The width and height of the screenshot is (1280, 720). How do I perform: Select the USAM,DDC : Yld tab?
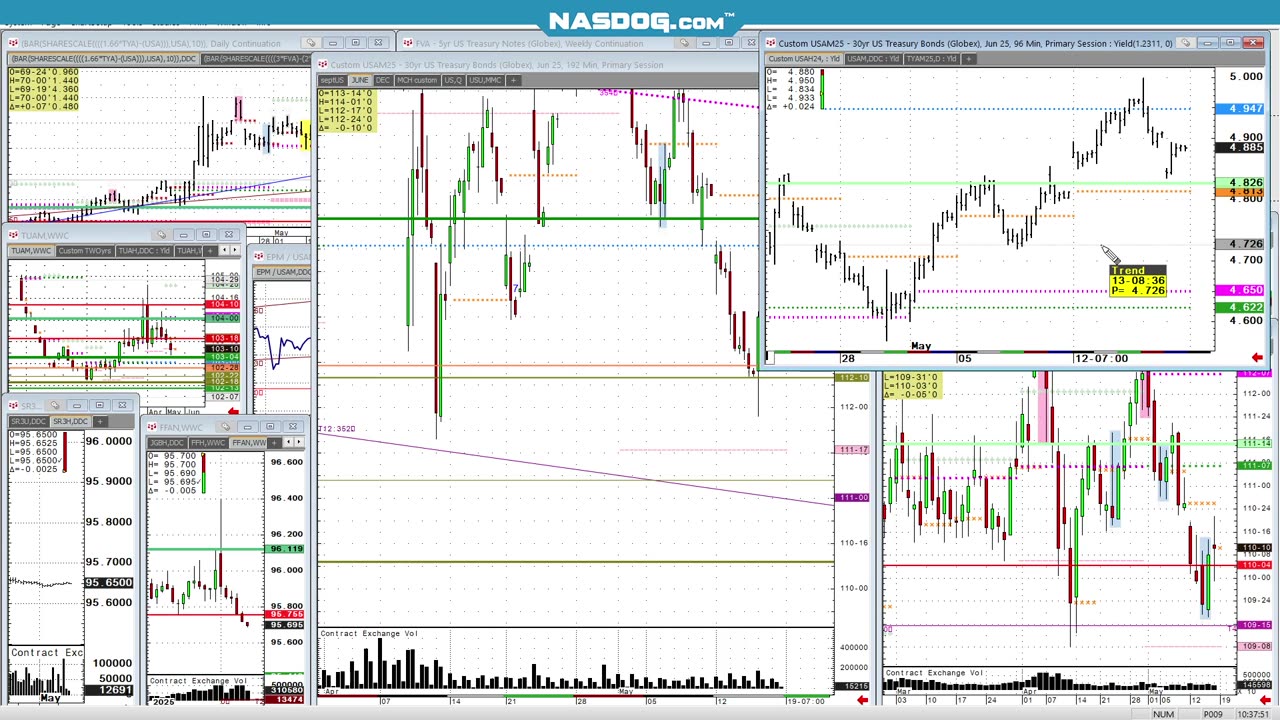pos(873,59)
